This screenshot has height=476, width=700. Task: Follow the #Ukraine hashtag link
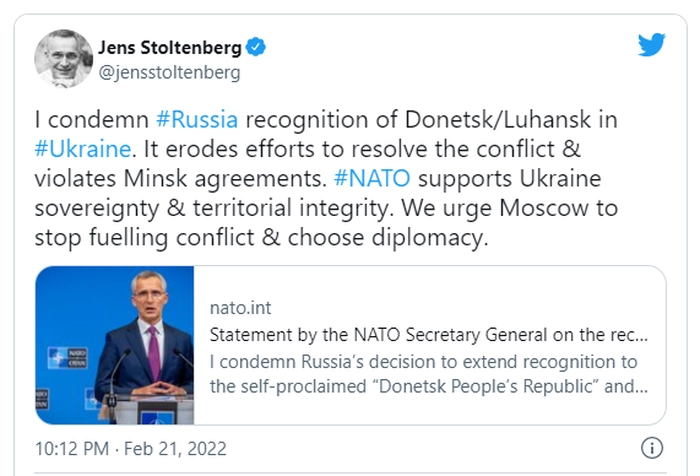pyautogui.click(x=83, y=149)
